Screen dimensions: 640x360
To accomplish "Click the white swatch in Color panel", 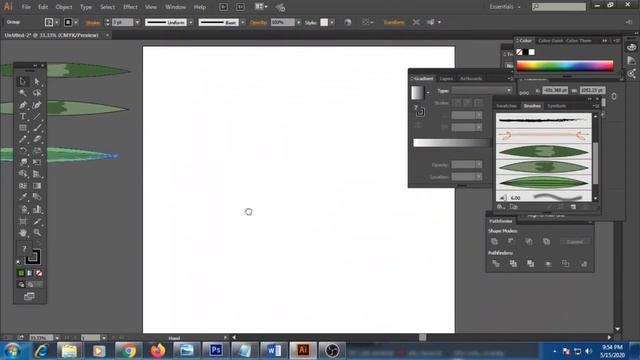I will coord(531,52).
